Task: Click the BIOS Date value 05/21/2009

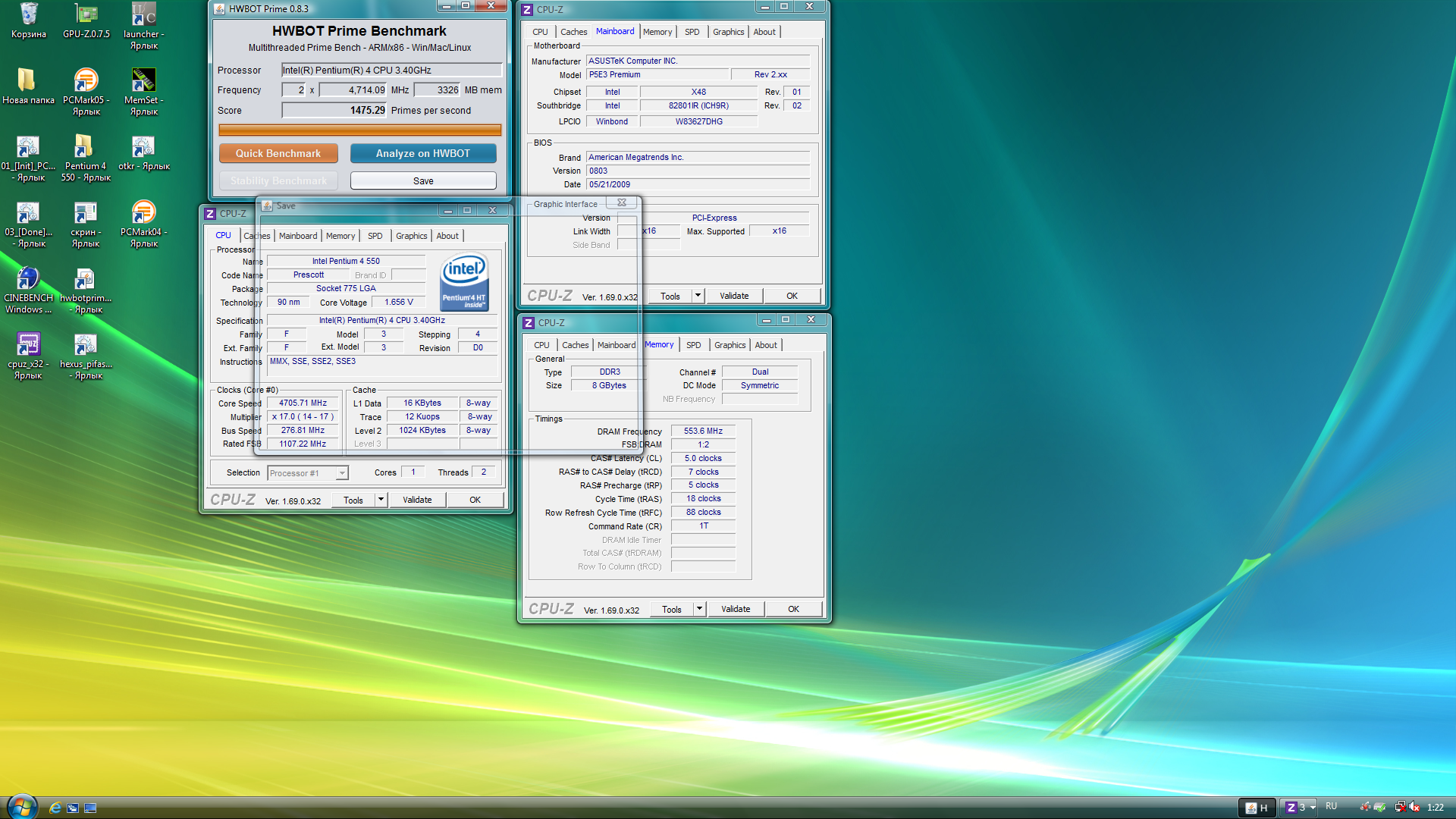Action: [x=698, y=184]
